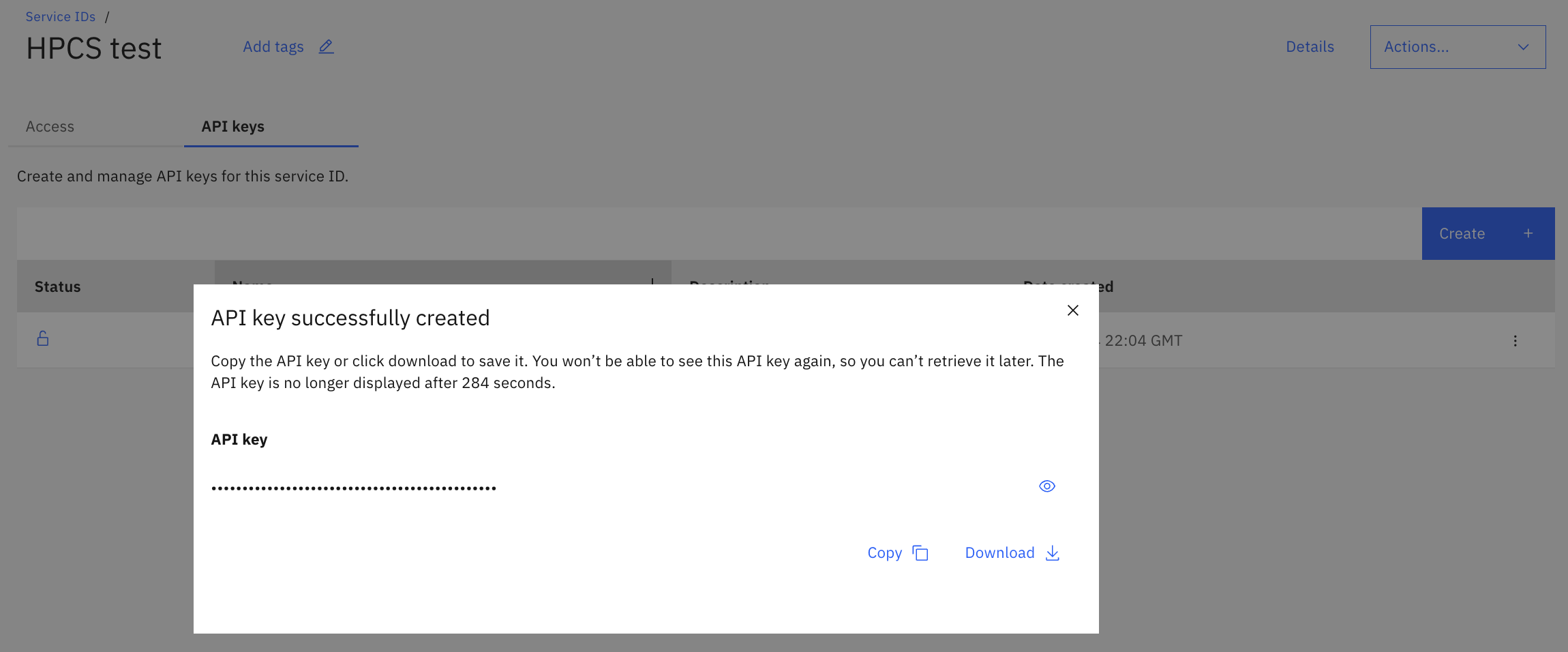Navigate back via Service IDs breadcrumb
The height and width of the screenshot is (652, 1568).
click(x=60, y=16)
